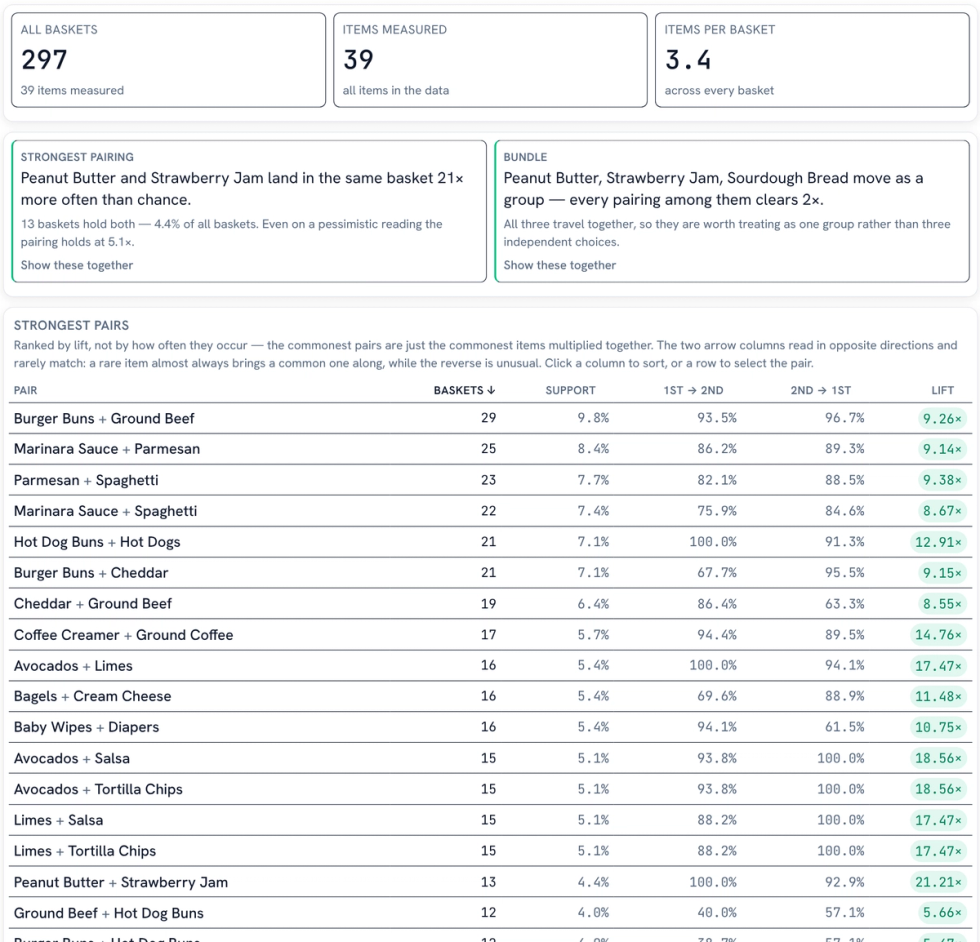Click the 11.48× lift value
Viewport: 980px width, 942px height.
(938, 696)
